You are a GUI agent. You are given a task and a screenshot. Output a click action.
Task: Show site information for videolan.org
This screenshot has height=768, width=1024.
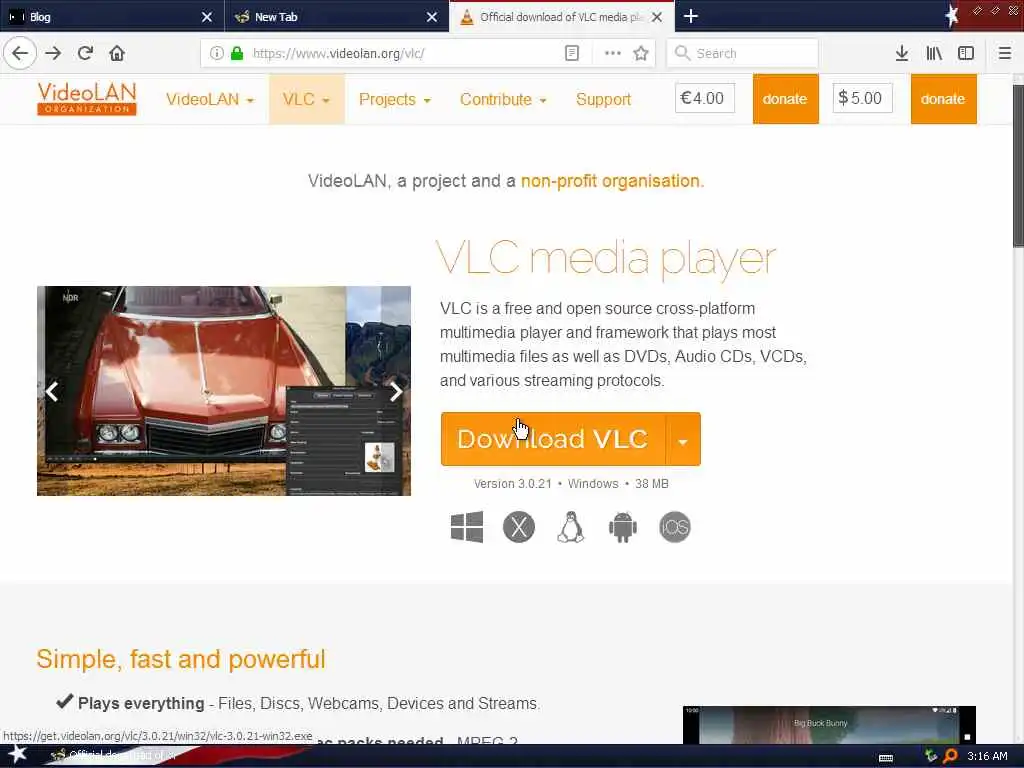coord(216,53)
